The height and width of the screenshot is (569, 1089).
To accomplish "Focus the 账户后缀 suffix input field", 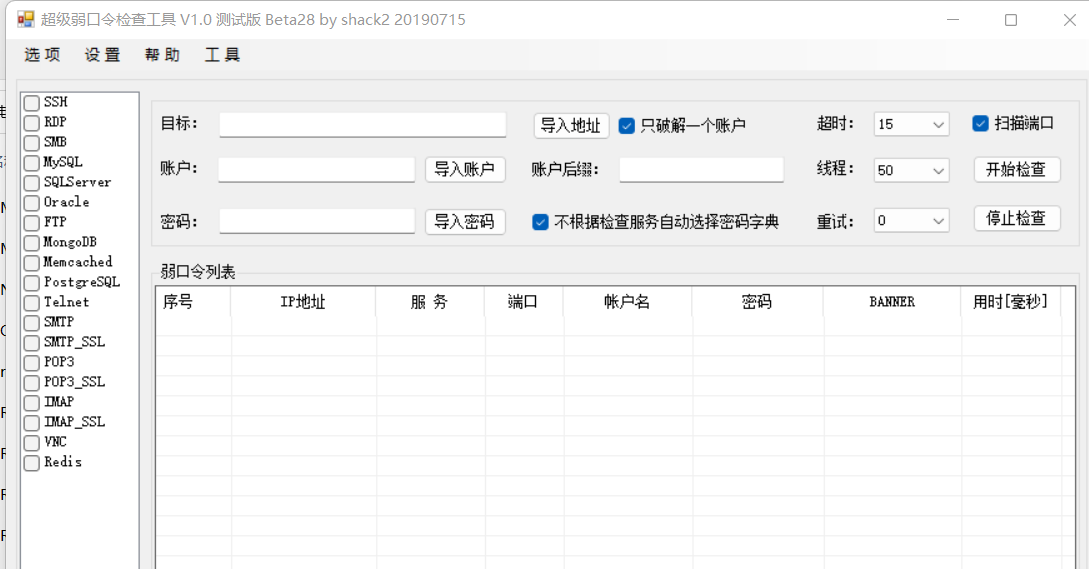I will point(701,170).
